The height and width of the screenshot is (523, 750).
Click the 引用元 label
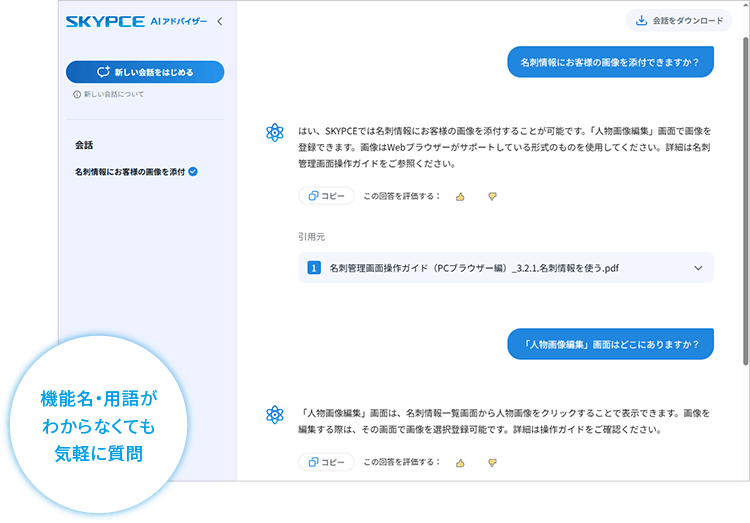click(311, 237)
